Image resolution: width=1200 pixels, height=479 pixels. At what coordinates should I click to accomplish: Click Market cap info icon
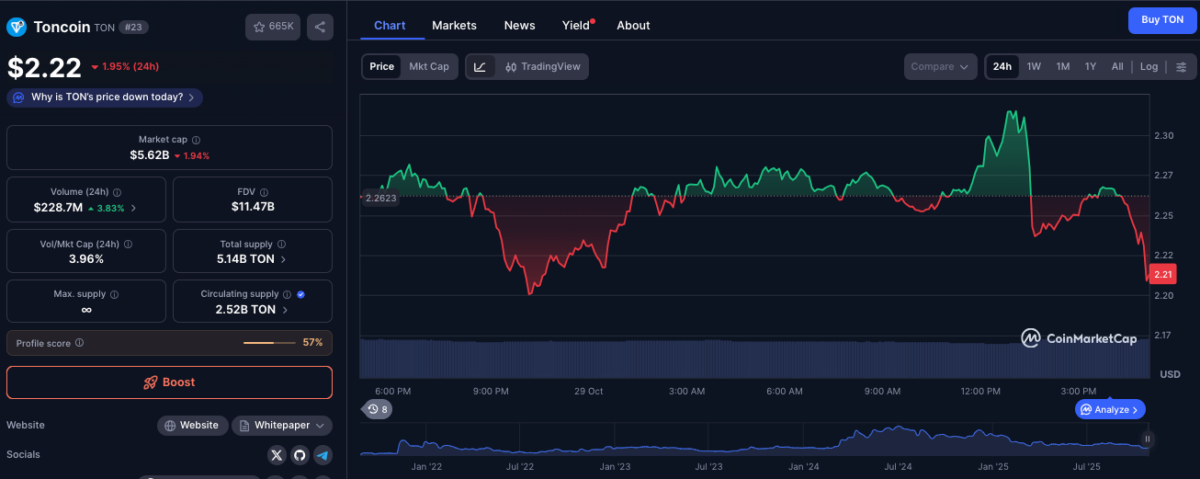pyautogui.click(x=196, y=140)
